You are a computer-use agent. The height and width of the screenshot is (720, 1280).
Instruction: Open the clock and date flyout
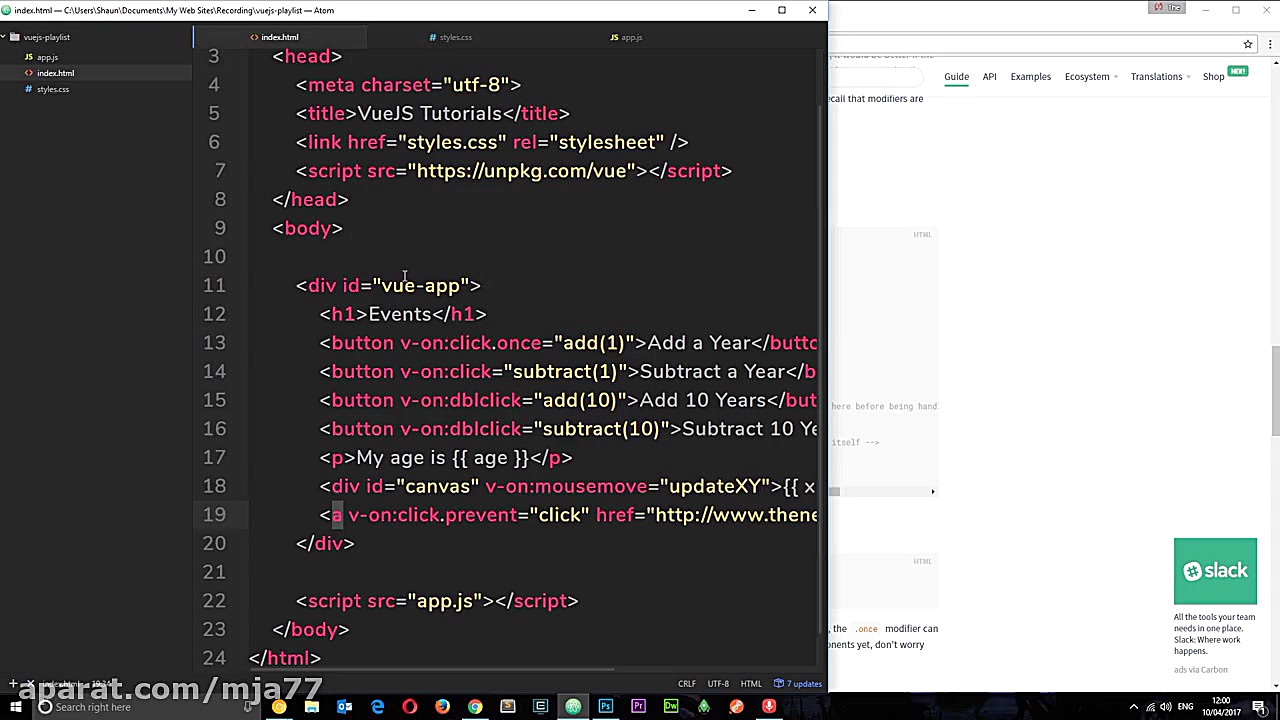click(x=1220, y=707)
